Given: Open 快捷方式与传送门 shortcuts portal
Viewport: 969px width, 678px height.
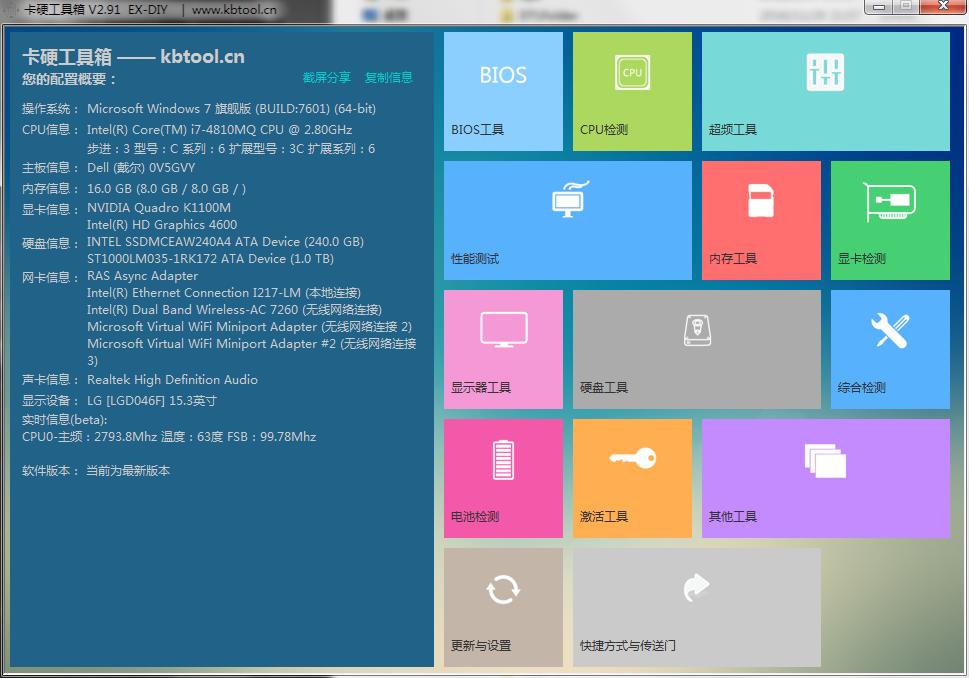Looking at the screenshot, I should 695,606.
